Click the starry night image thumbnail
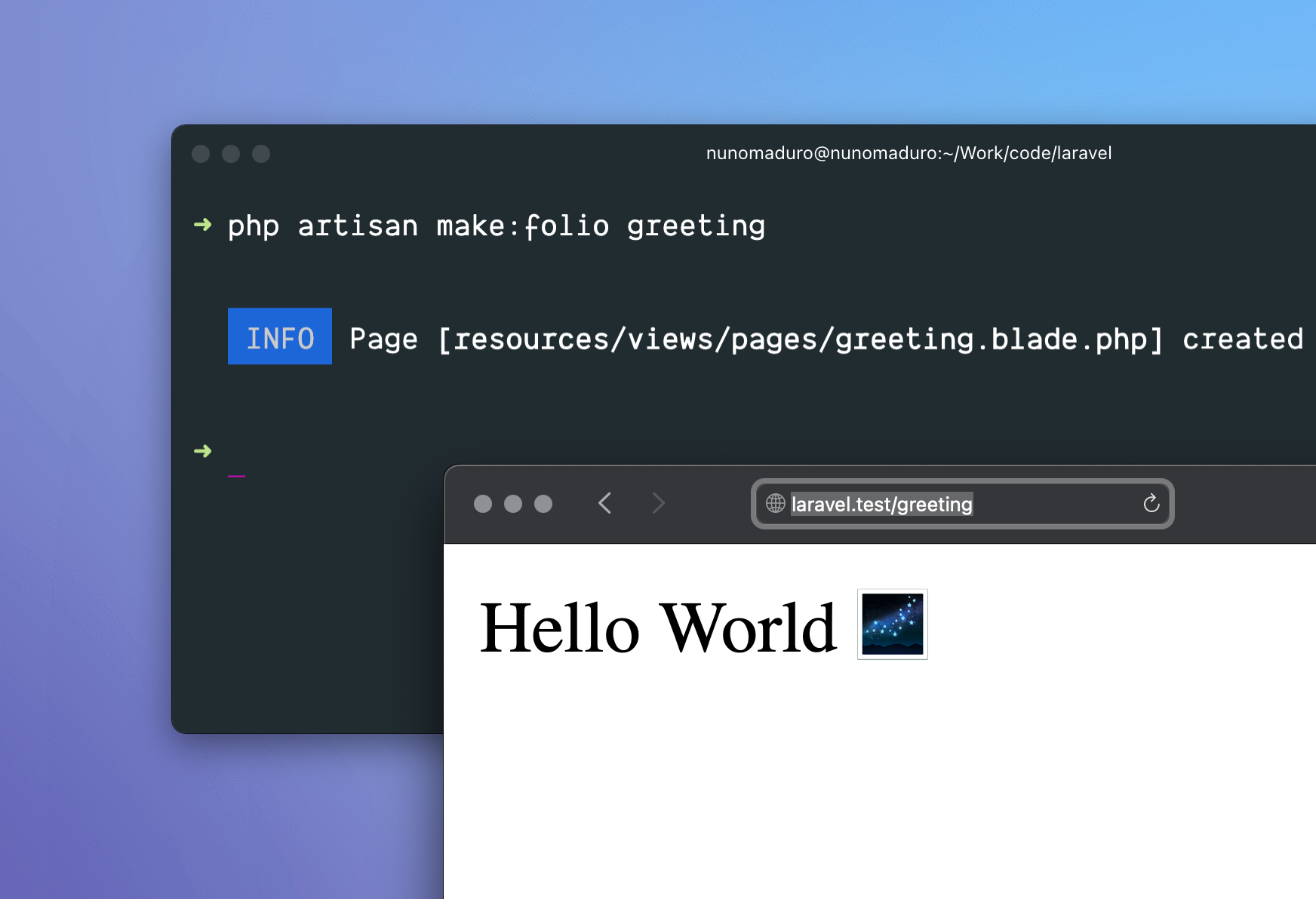This screenshot has width=1316, height=899. [891, 624]
